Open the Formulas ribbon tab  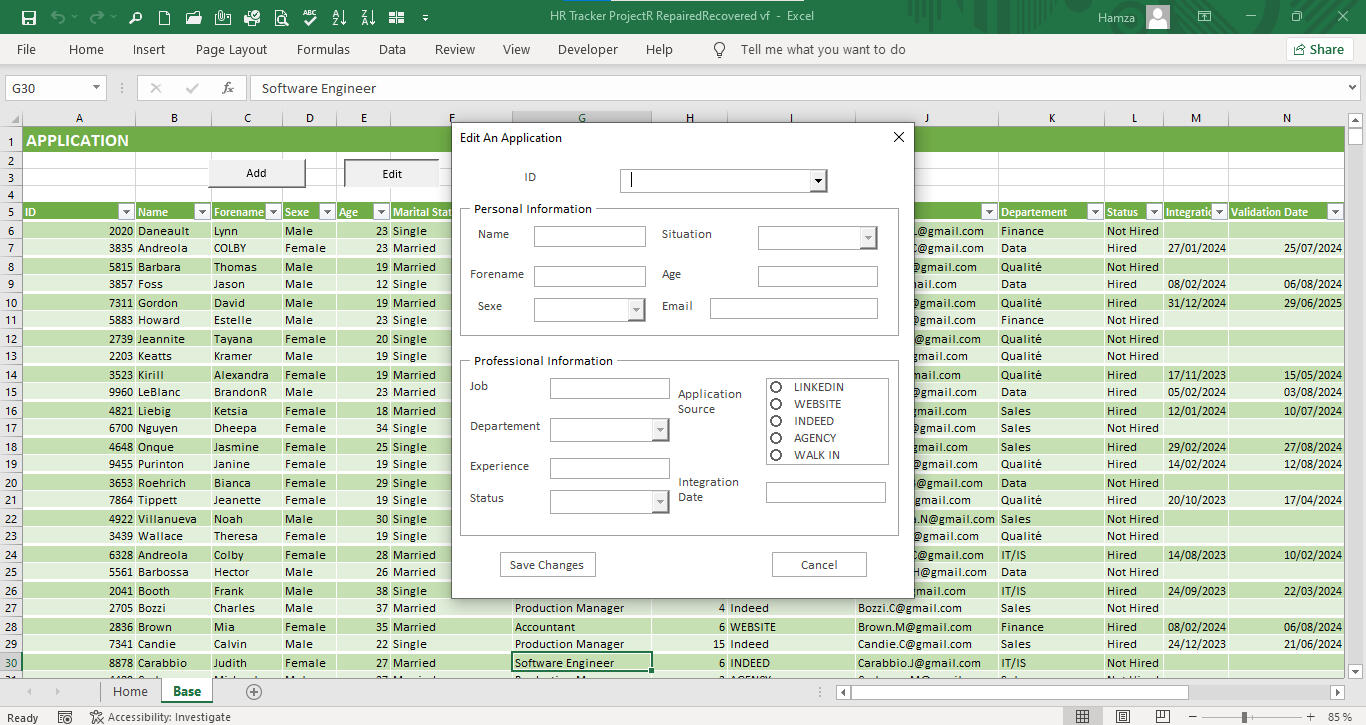pos(323,49)
